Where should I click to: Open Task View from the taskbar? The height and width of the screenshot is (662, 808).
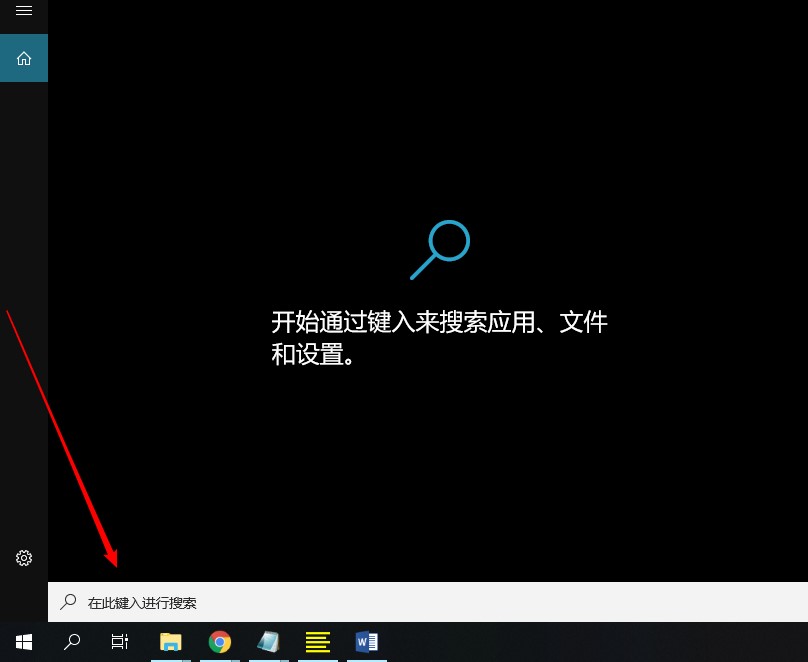coord(119,641)
